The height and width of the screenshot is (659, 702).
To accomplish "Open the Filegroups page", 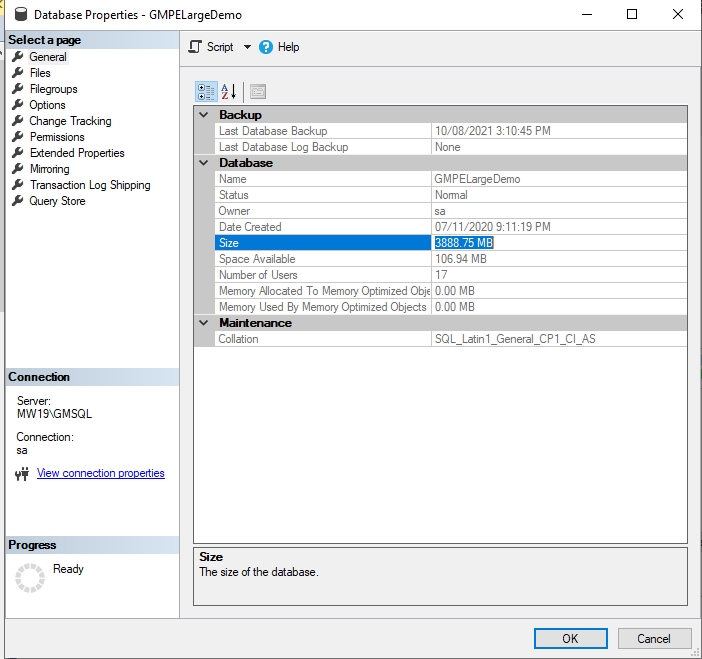I will (x=53, y=89).
